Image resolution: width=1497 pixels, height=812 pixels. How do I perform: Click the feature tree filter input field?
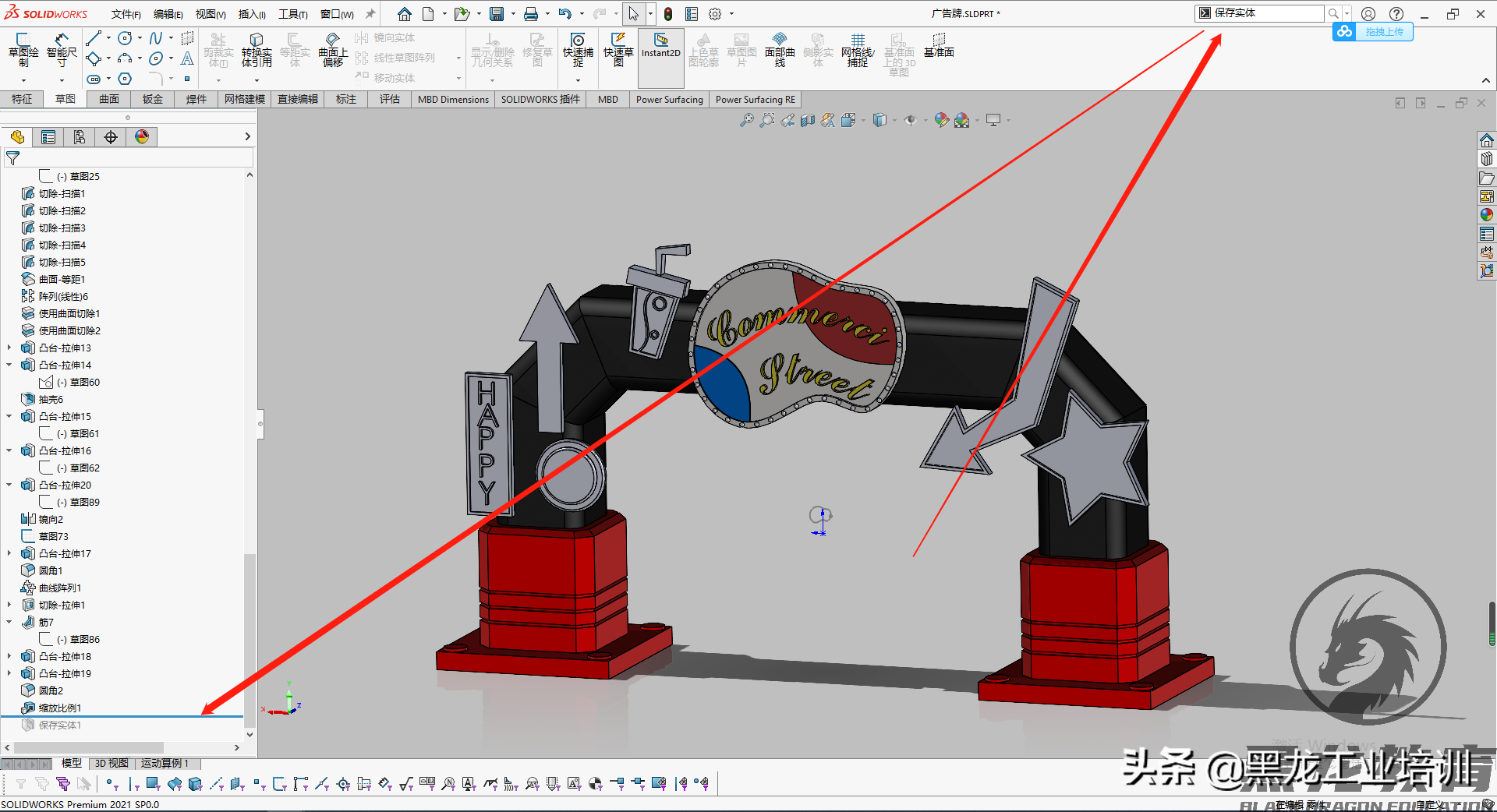125,157
